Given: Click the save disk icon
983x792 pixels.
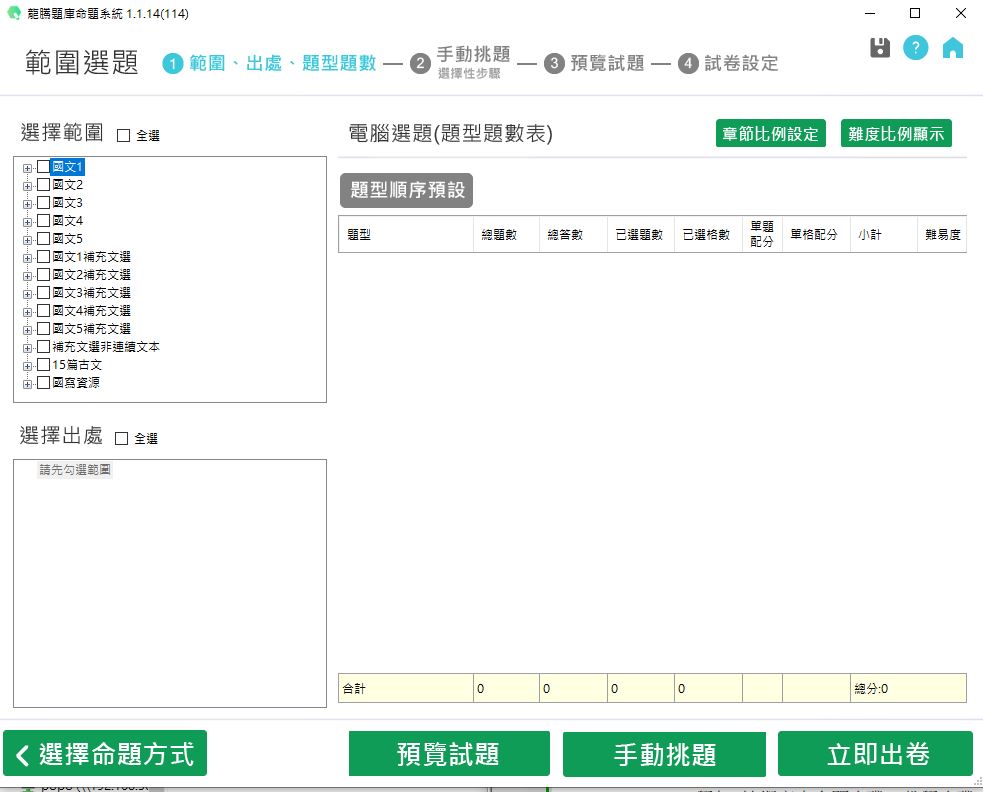Looking at the screenshot, I should 880,48.
